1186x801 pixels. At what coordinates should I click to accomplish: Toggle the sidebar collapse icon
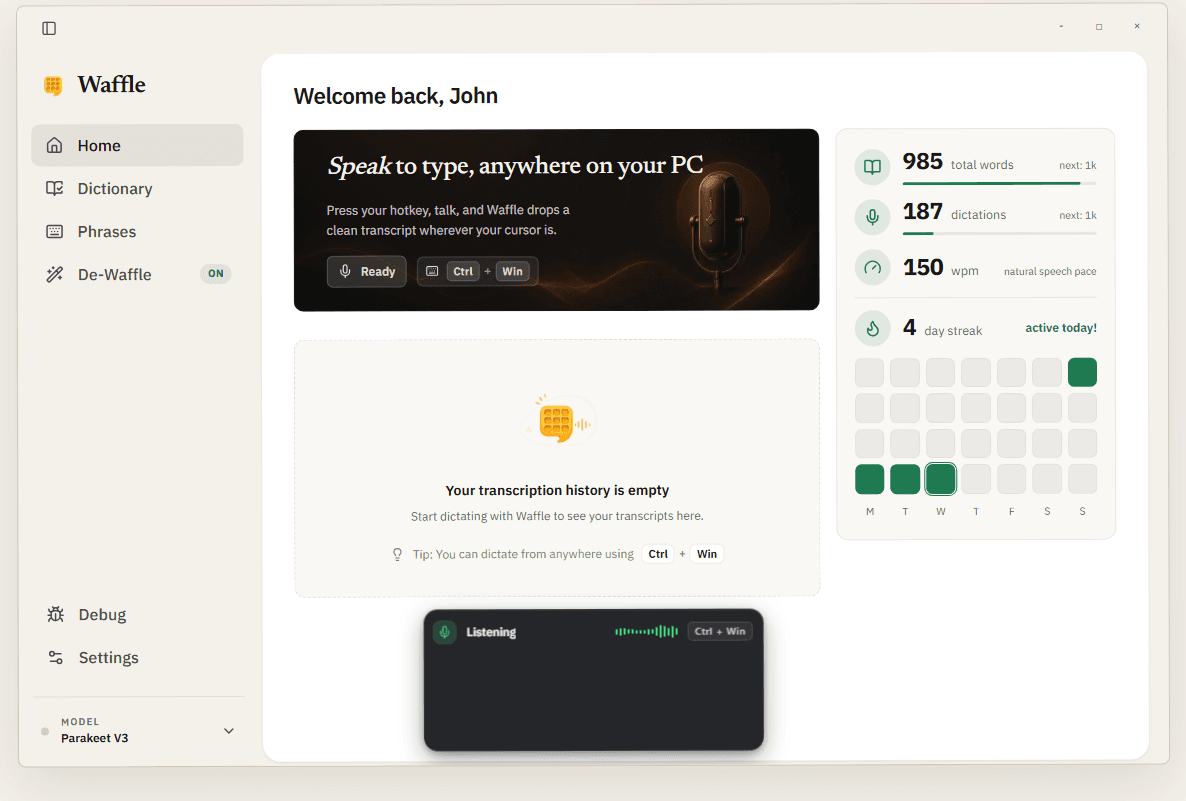tap(49, 28)
